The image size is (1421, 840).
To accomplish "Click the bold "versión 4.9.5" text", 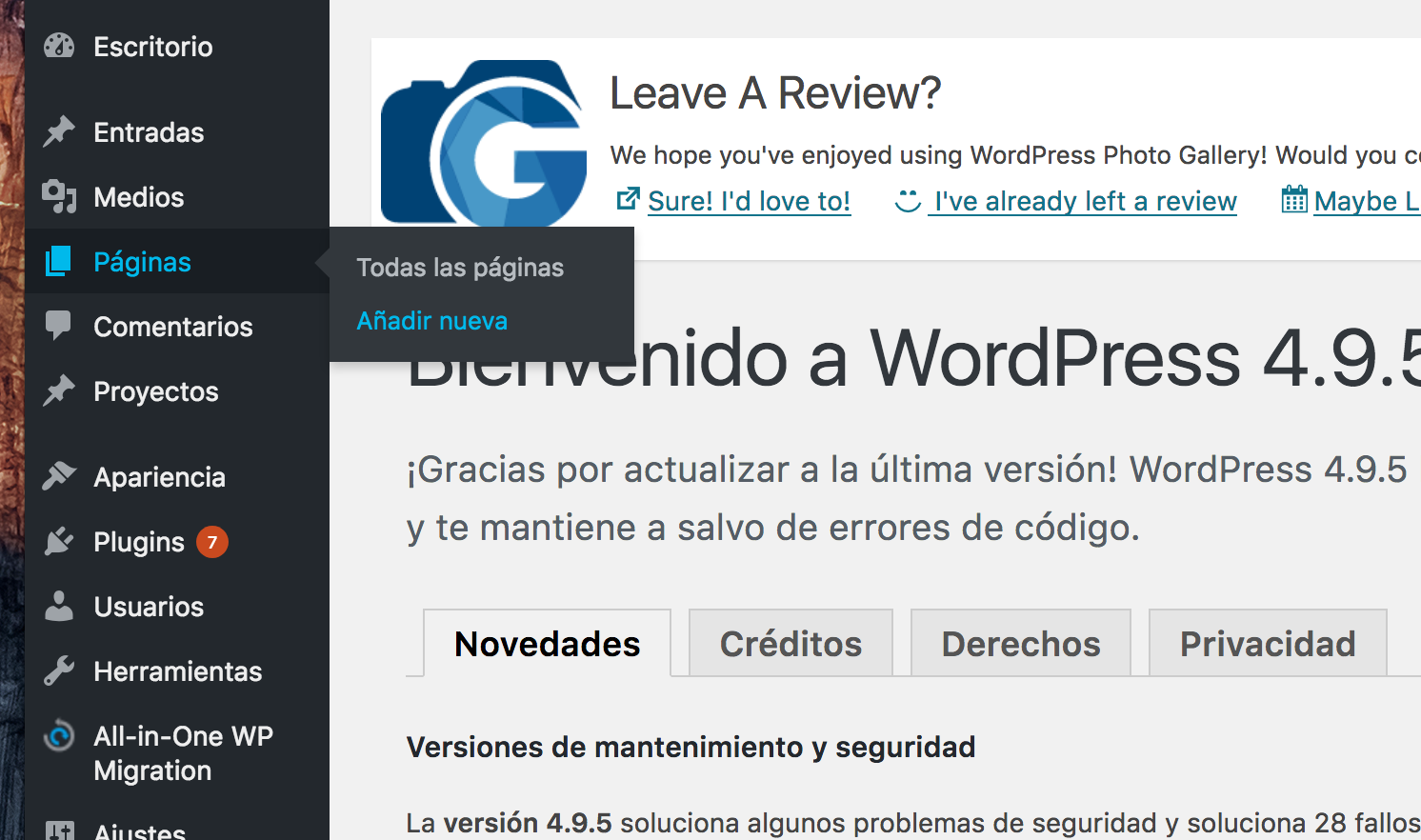I will [x=528, y=823].
